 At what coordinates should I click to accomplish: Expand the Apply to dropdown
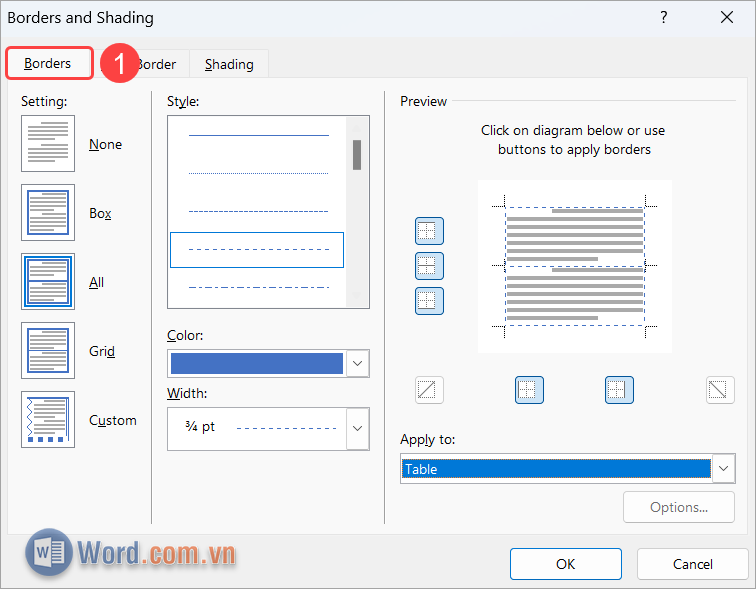[724, 468]
